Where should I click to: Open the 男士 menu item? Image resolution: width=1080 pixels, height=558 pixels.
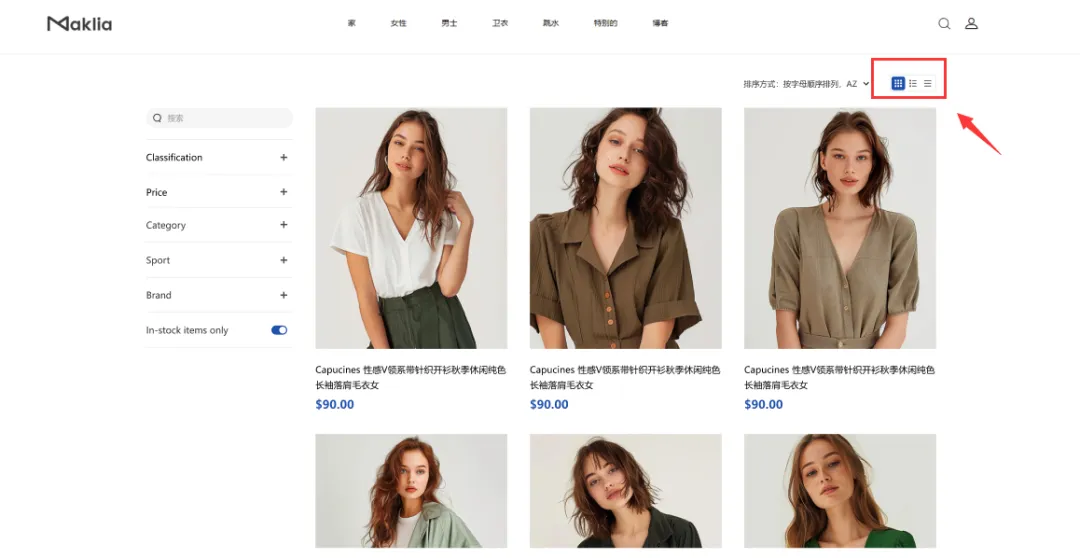click(x=449, y=23)
